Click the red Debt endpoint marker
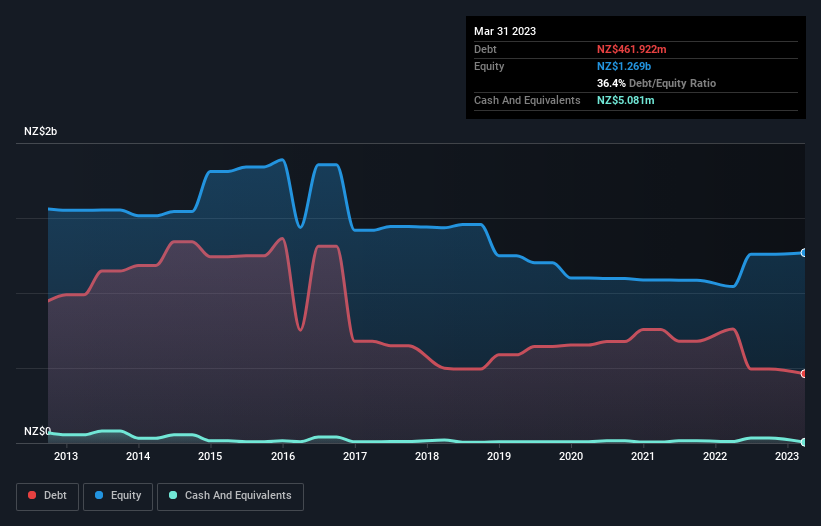This screenshot has width=821, height=526. pos(804,374)
